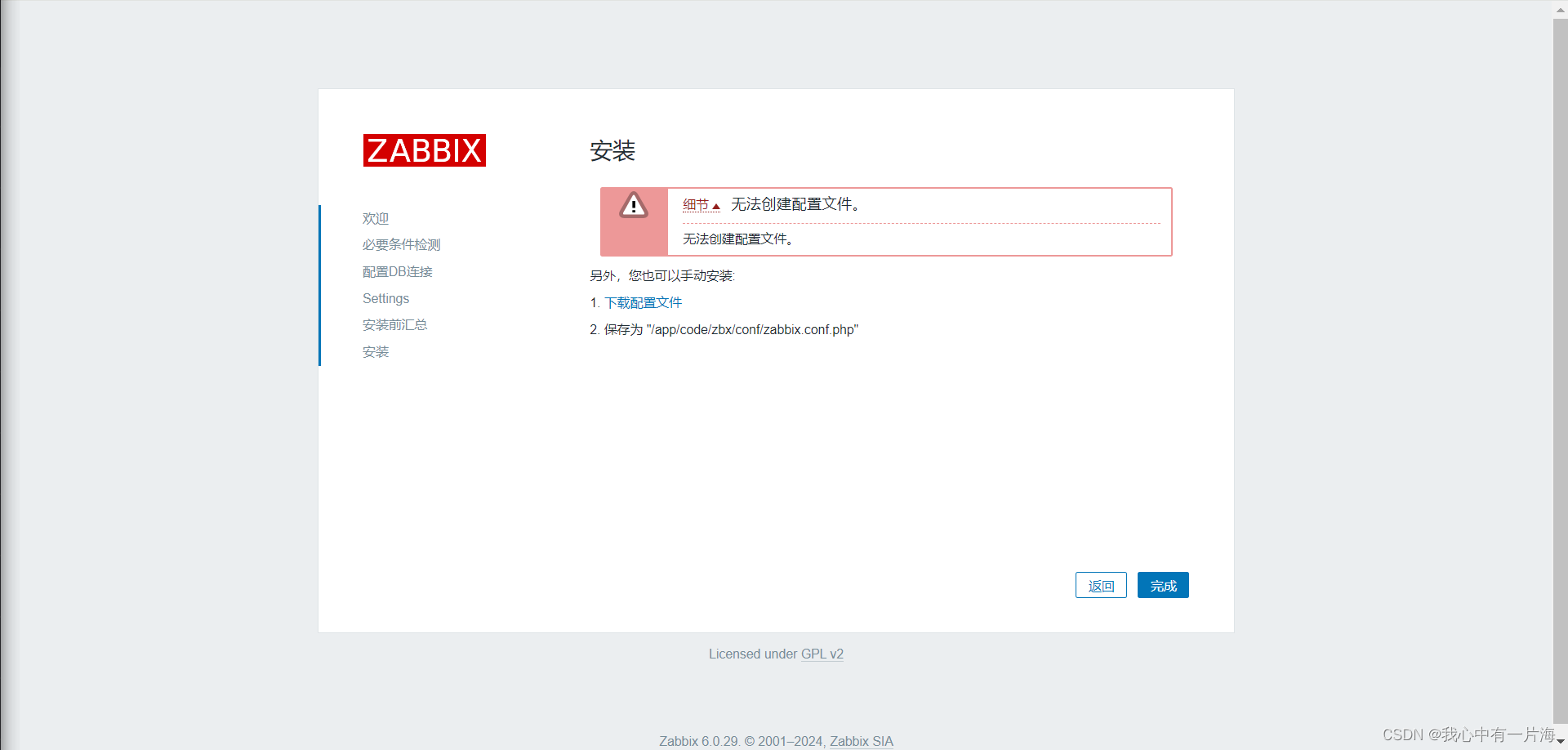Open the GPL v2 license link
This screenshot has width=1568, height=750.
click(822, 654)
